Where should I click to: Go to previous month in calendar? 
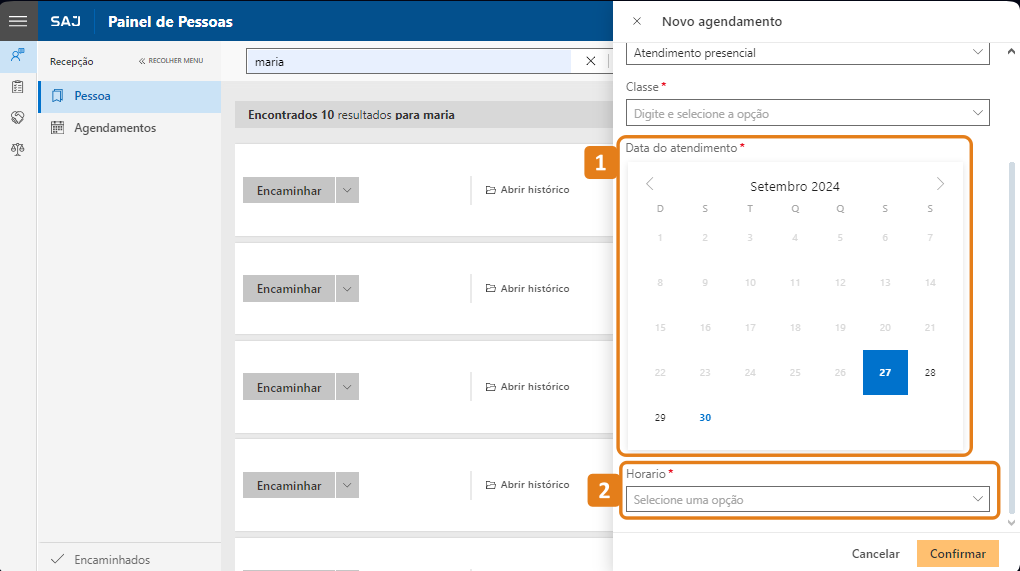650,184
